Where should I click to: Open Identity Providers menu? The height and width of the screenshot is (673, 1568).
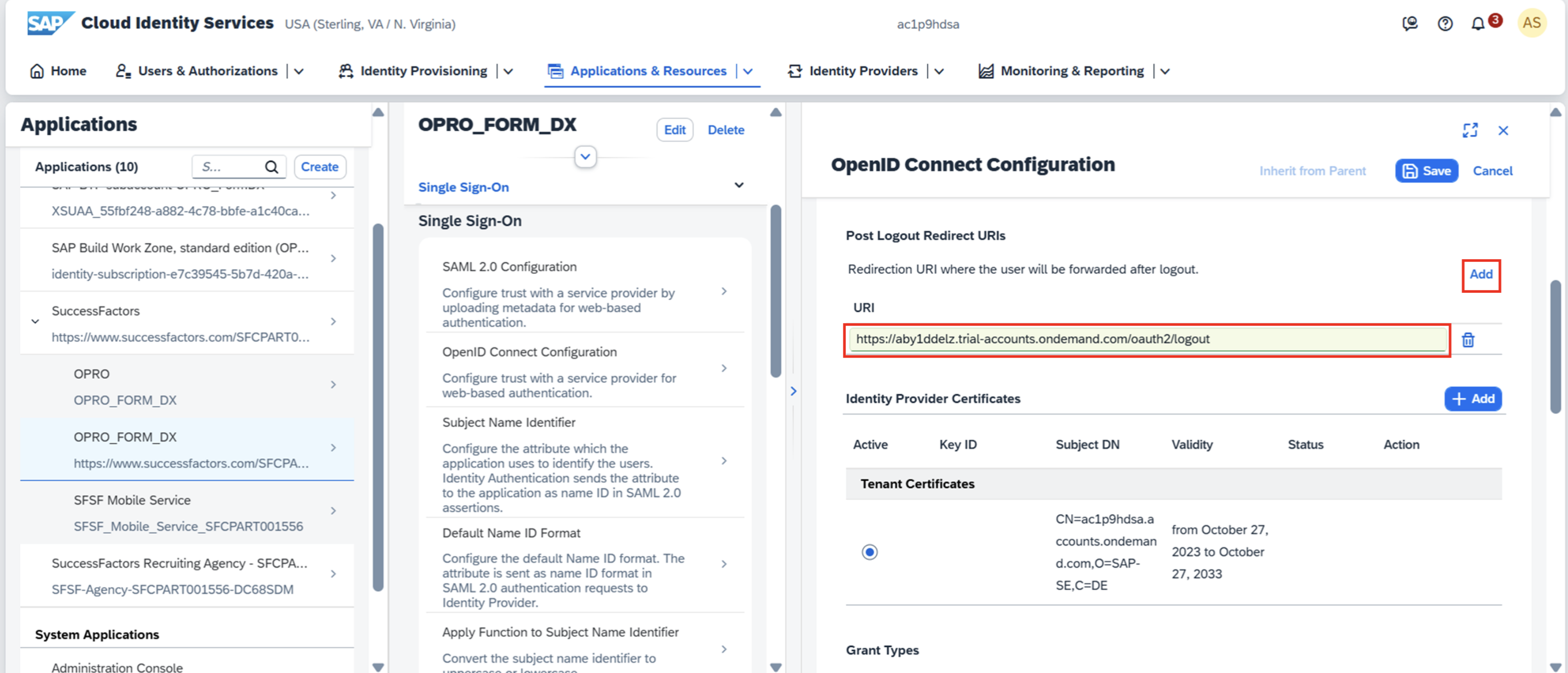pos(863,71)
